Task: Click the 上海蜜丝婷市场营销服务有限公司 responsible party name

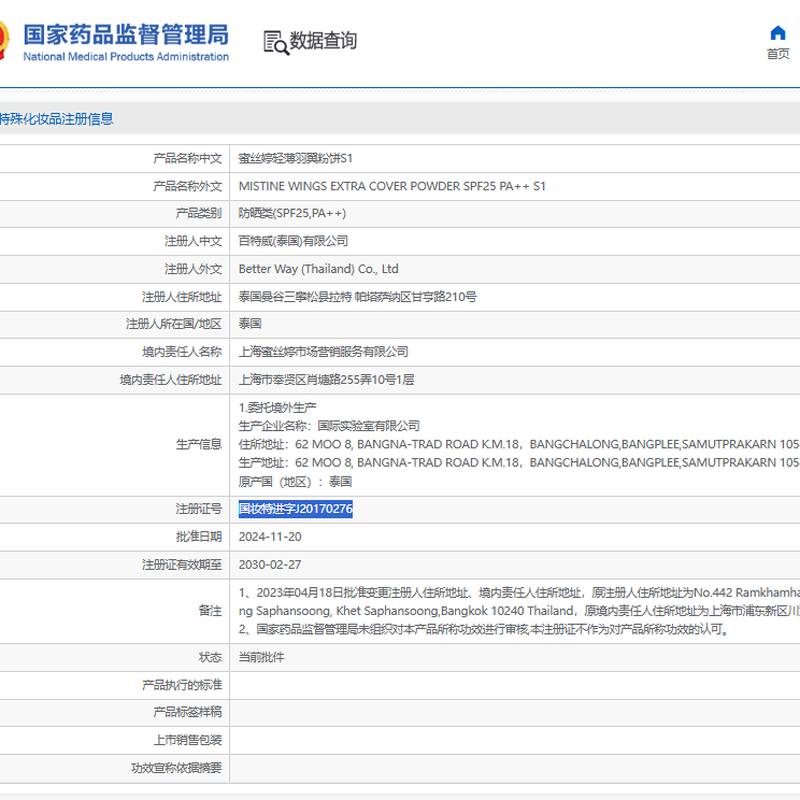Action: click(x=323, y=352)
